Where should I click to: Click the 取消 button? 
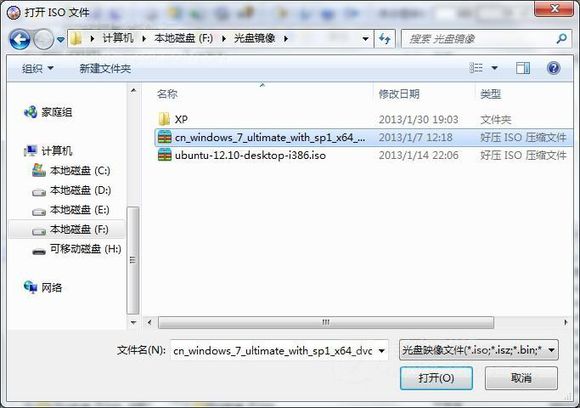coord(521,378)
